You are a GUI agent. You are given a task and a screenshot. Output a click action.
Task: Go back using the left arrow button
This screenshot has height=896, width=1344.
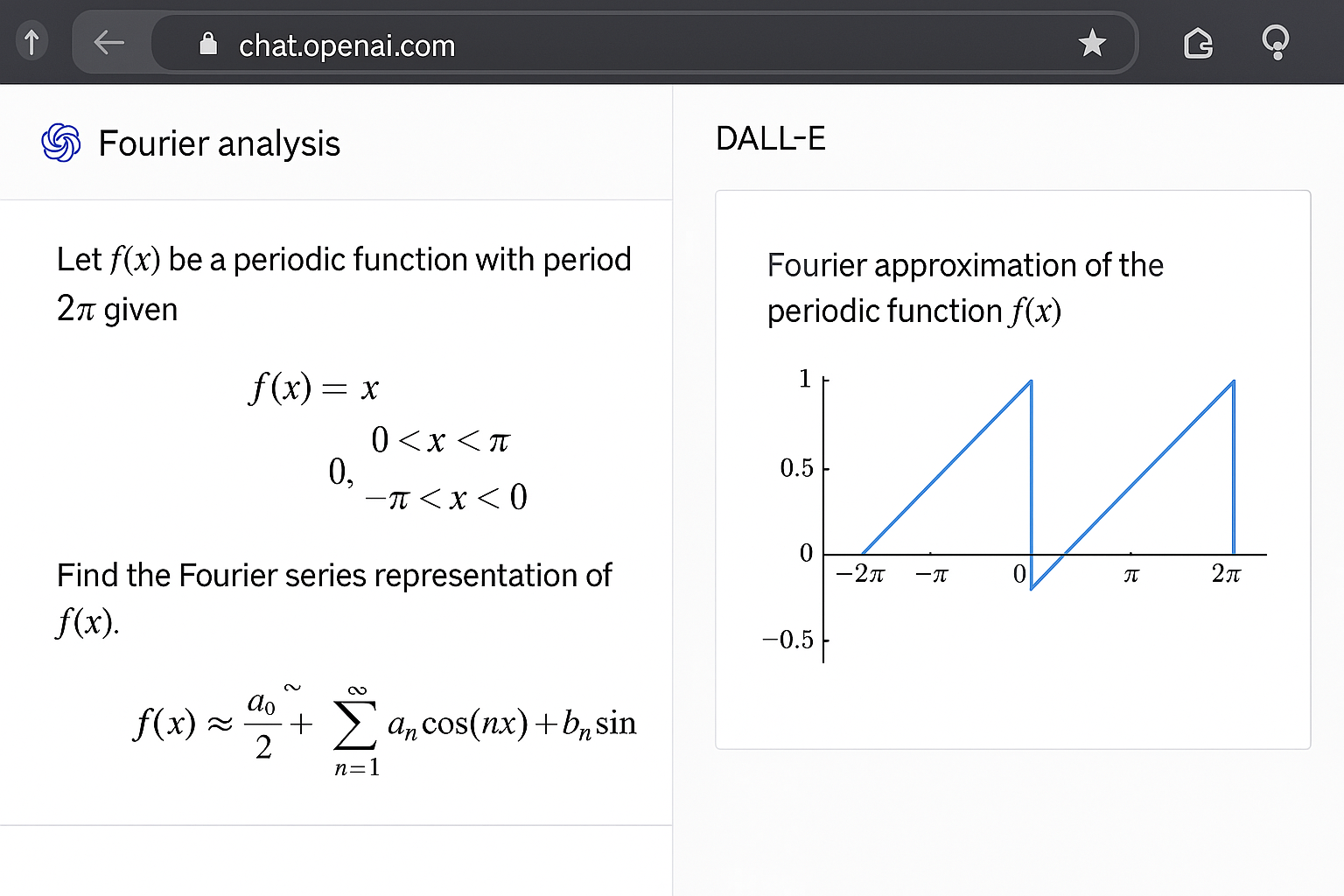click(108, 42)
